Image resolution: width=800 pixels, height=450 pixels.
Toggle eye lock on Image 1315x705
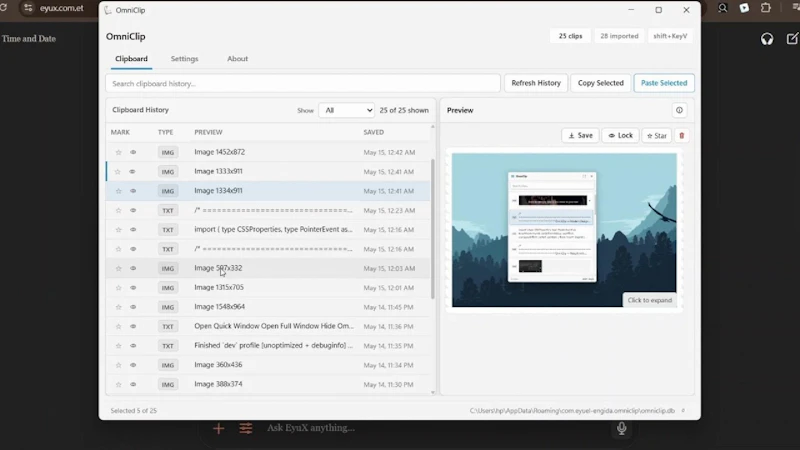coord(133,288)
